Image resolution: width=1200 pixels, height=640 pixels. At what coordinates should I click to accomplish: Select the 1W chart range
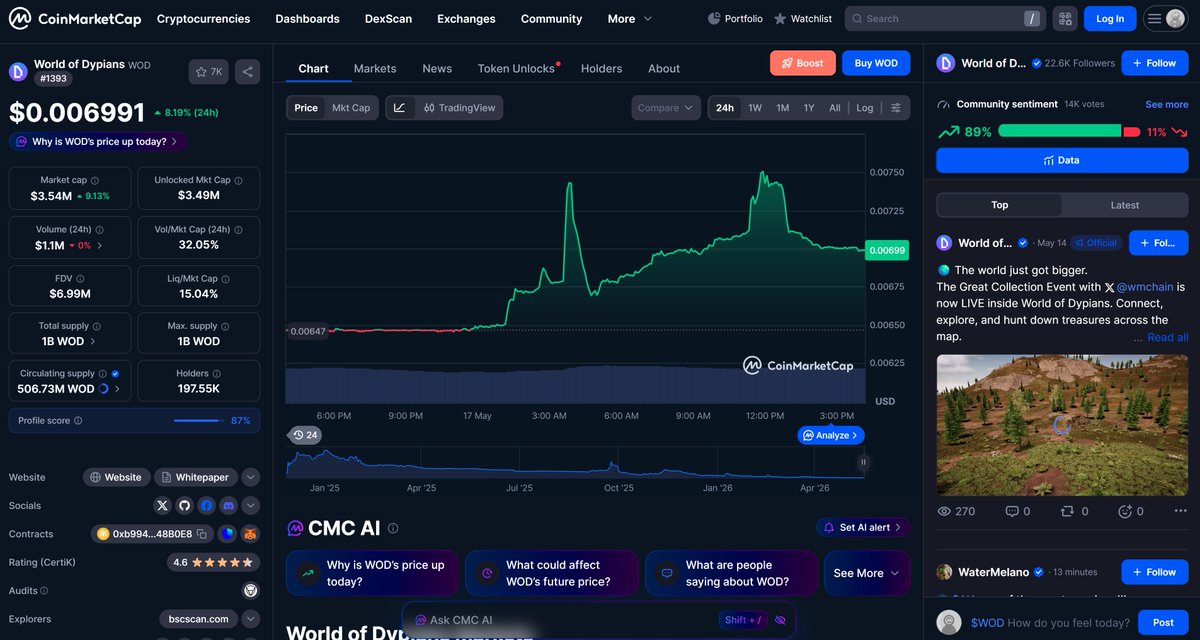point(755,108)
